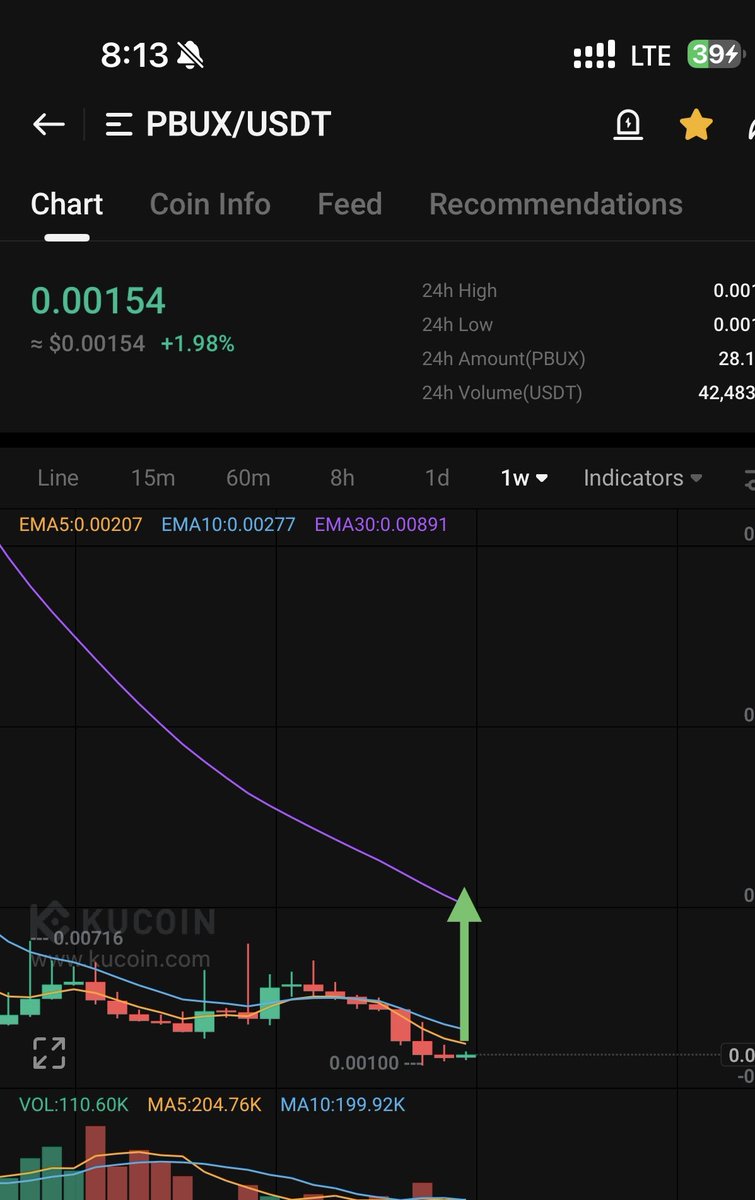Screen dimensions: 755x1200
Task: Tap the latest green weekly candle
Action: 466,1055
